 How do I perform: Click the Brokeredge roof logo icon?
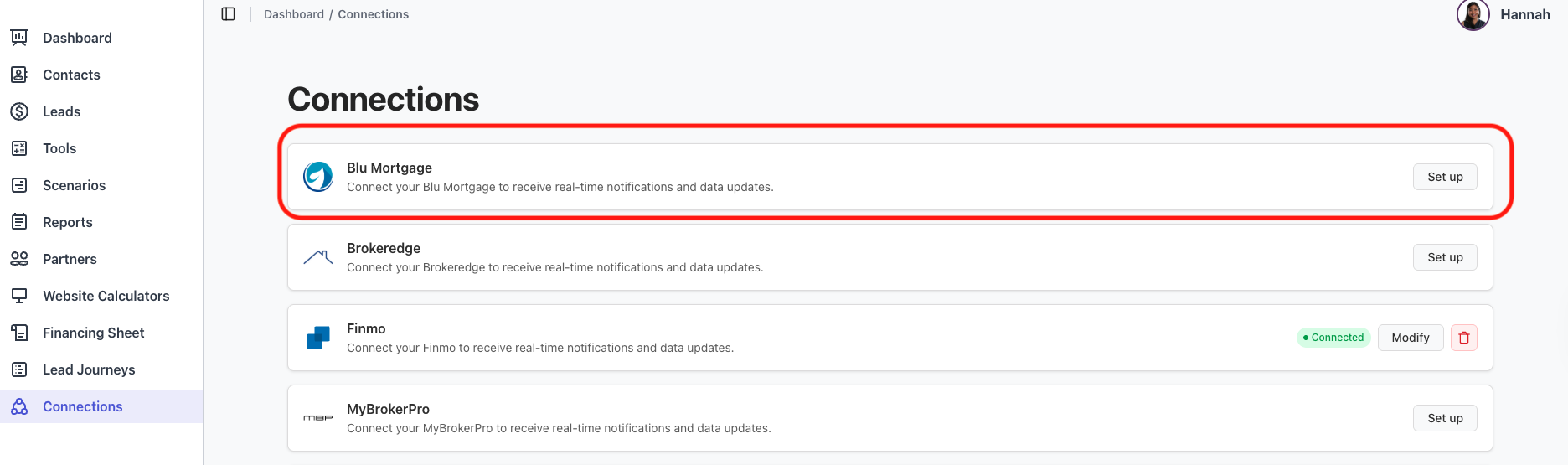tap(318, 257)
